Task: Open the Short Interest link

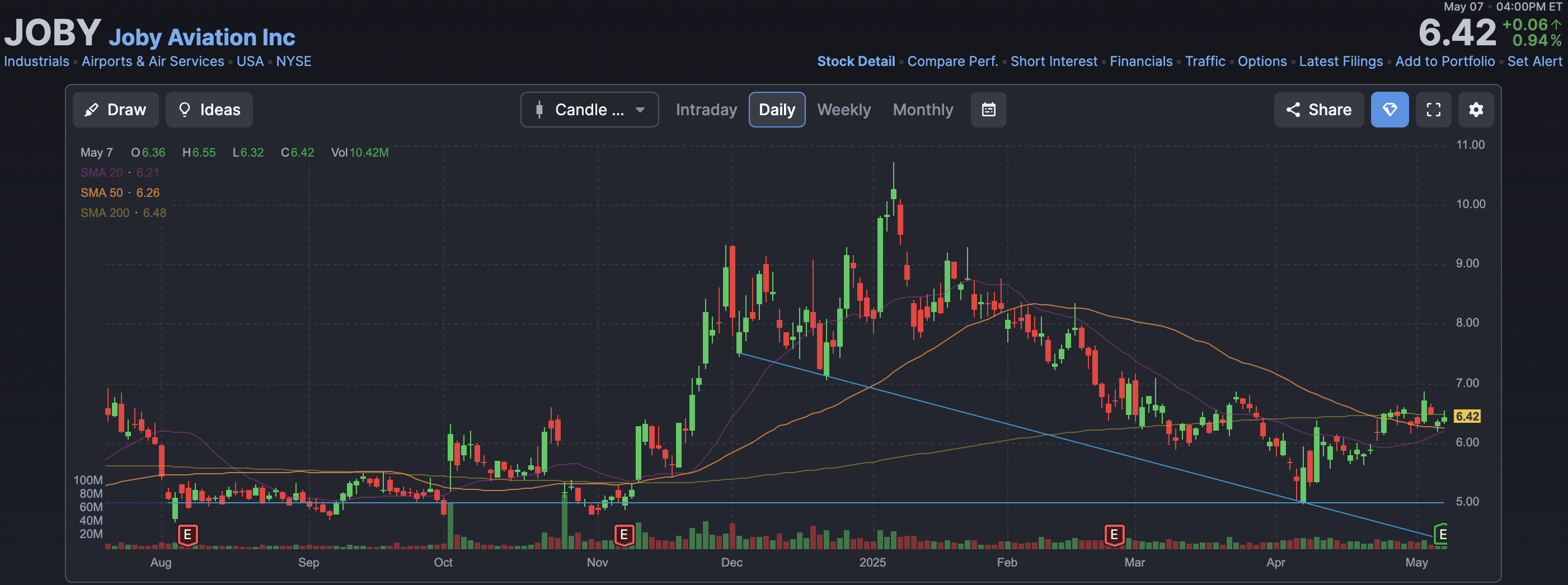Action: tap(1054, 62)
